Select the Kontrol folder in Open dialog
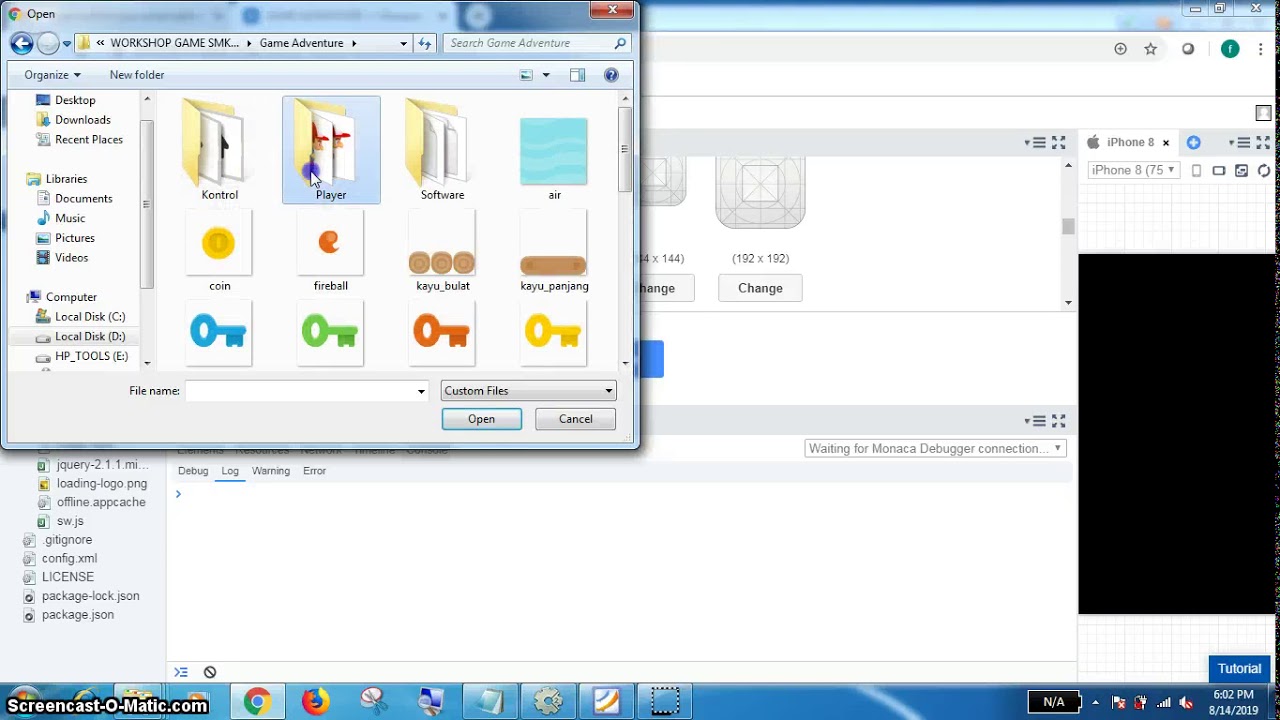The height and width of the screenshot is (720, 1280). coord(219,152)
